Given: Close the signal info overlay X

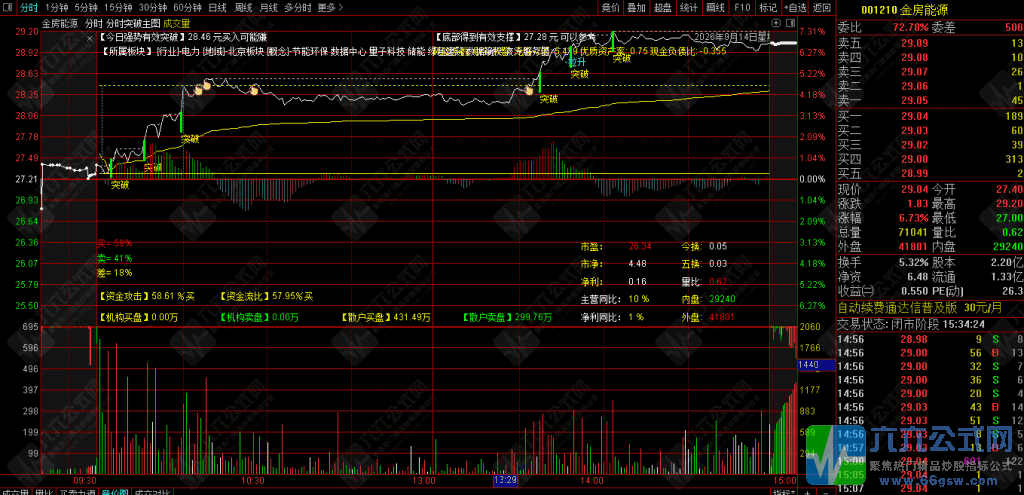Looking at the screenshot, I should pos(90,39).
